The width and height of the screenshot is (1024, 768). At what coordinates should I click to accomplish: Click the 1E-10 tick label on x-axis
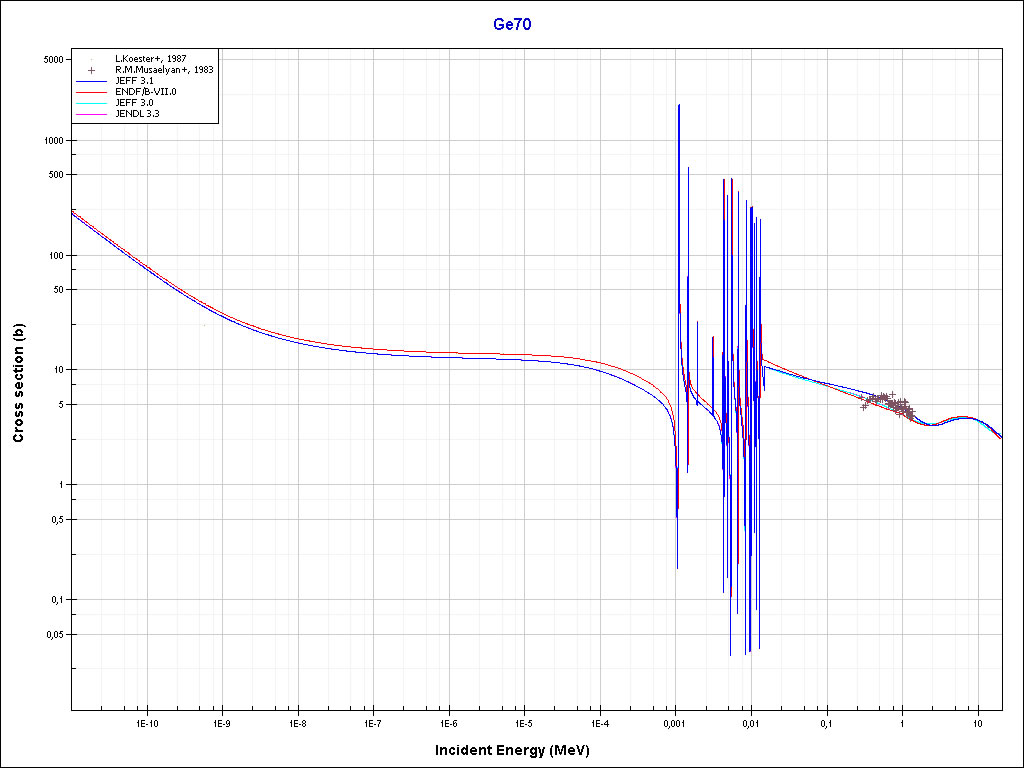click(x=147, y=723)
